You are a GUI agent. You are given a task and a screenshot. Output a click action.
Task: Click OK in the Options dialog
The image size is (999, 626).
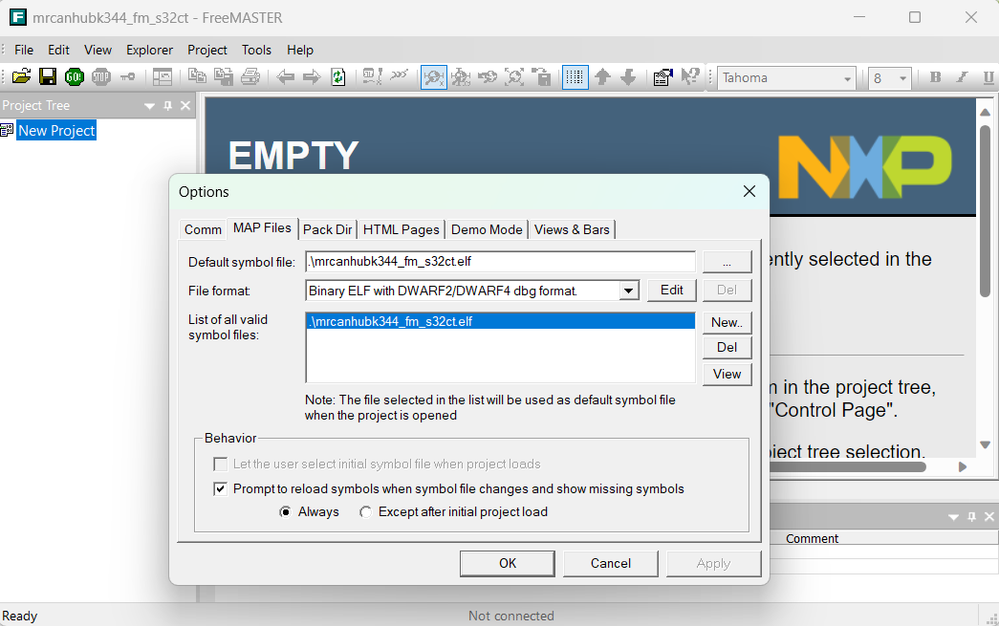[x=507, y=564]
